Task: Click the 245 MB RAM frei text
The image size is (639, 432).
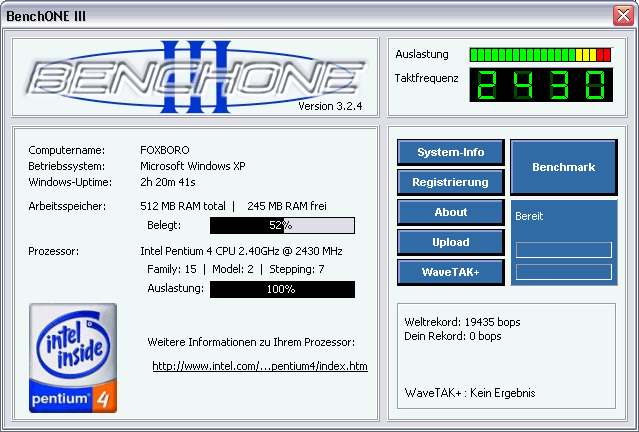Action: [x=286, y=206]
